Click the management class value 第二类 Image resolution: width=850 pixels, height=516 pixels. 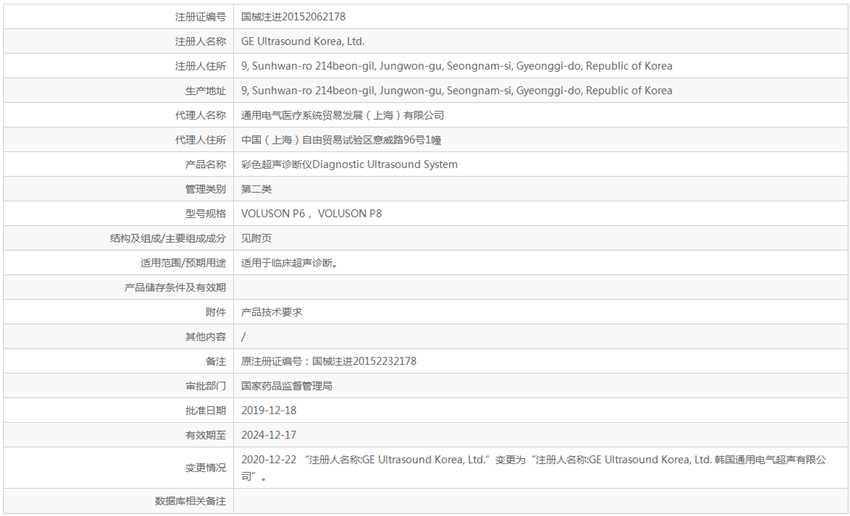tap(256, 189)
